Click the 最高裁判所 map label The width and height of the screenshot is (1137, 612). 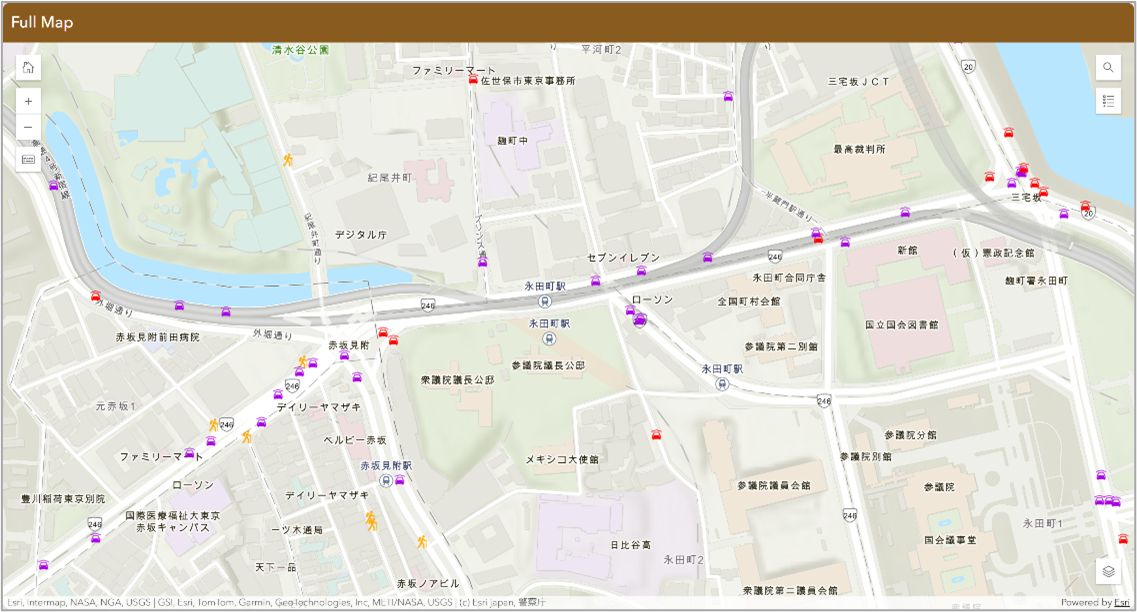point(859,149)
